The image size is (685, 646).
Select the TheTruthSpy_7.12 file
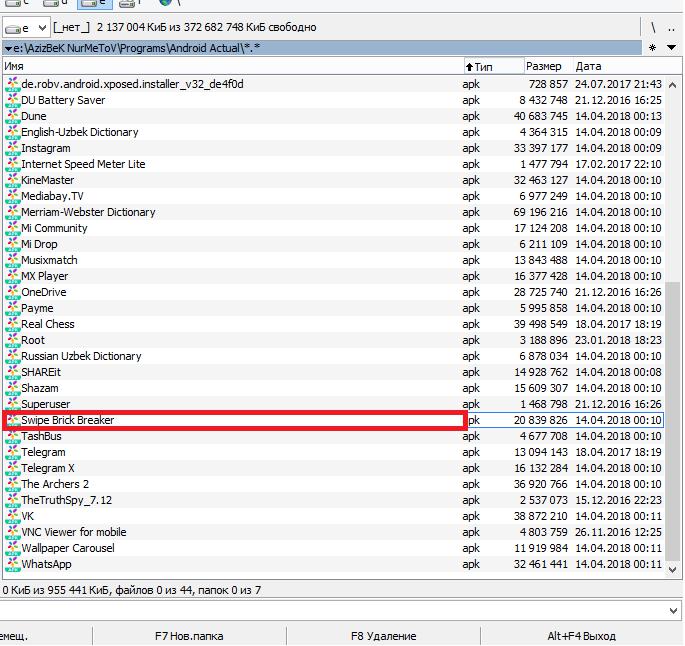(x=66, y=500)
